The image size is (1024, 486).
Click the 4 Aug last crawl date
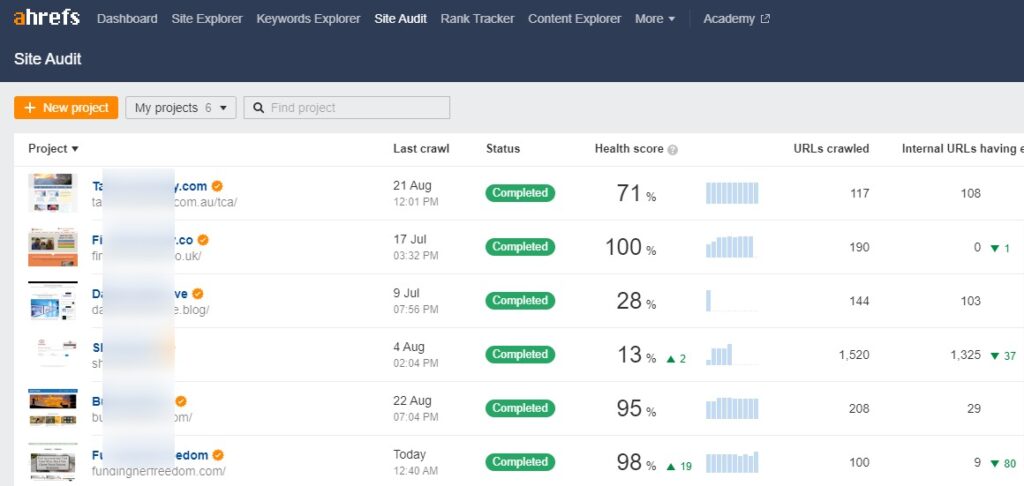pos(409,347)
